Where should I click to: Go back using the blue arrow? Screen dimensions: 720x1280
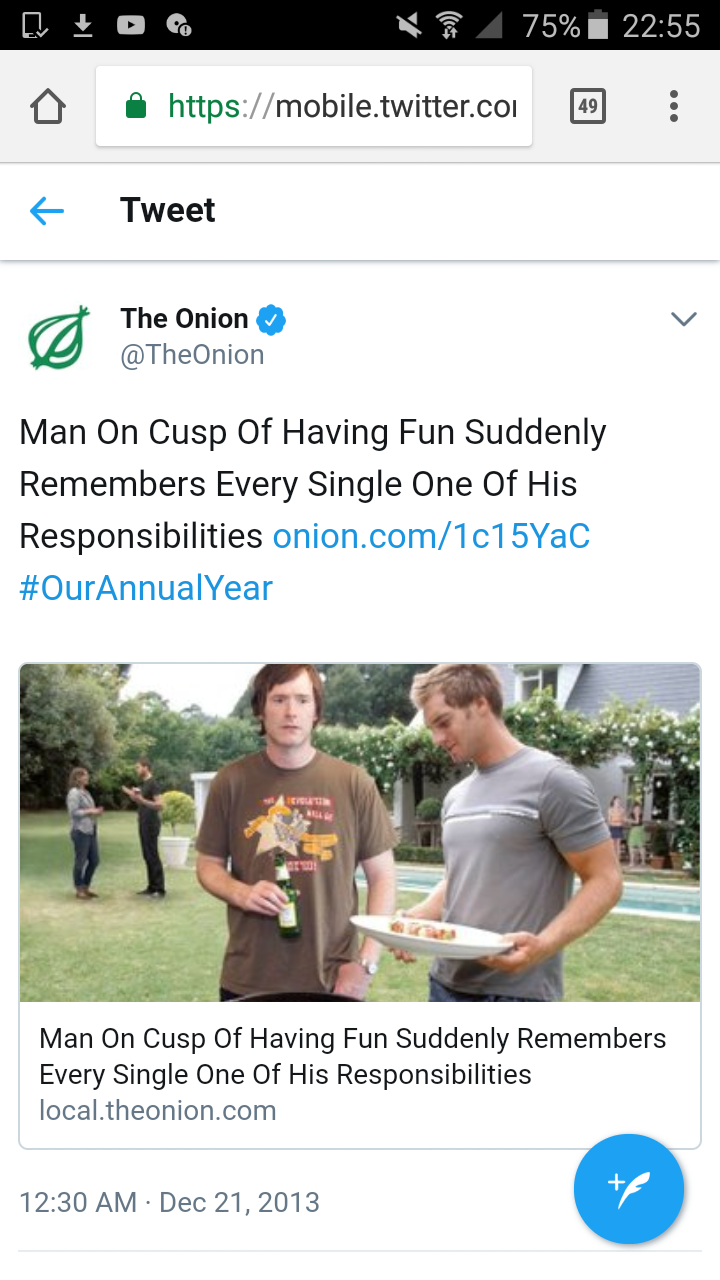point(47,211)
